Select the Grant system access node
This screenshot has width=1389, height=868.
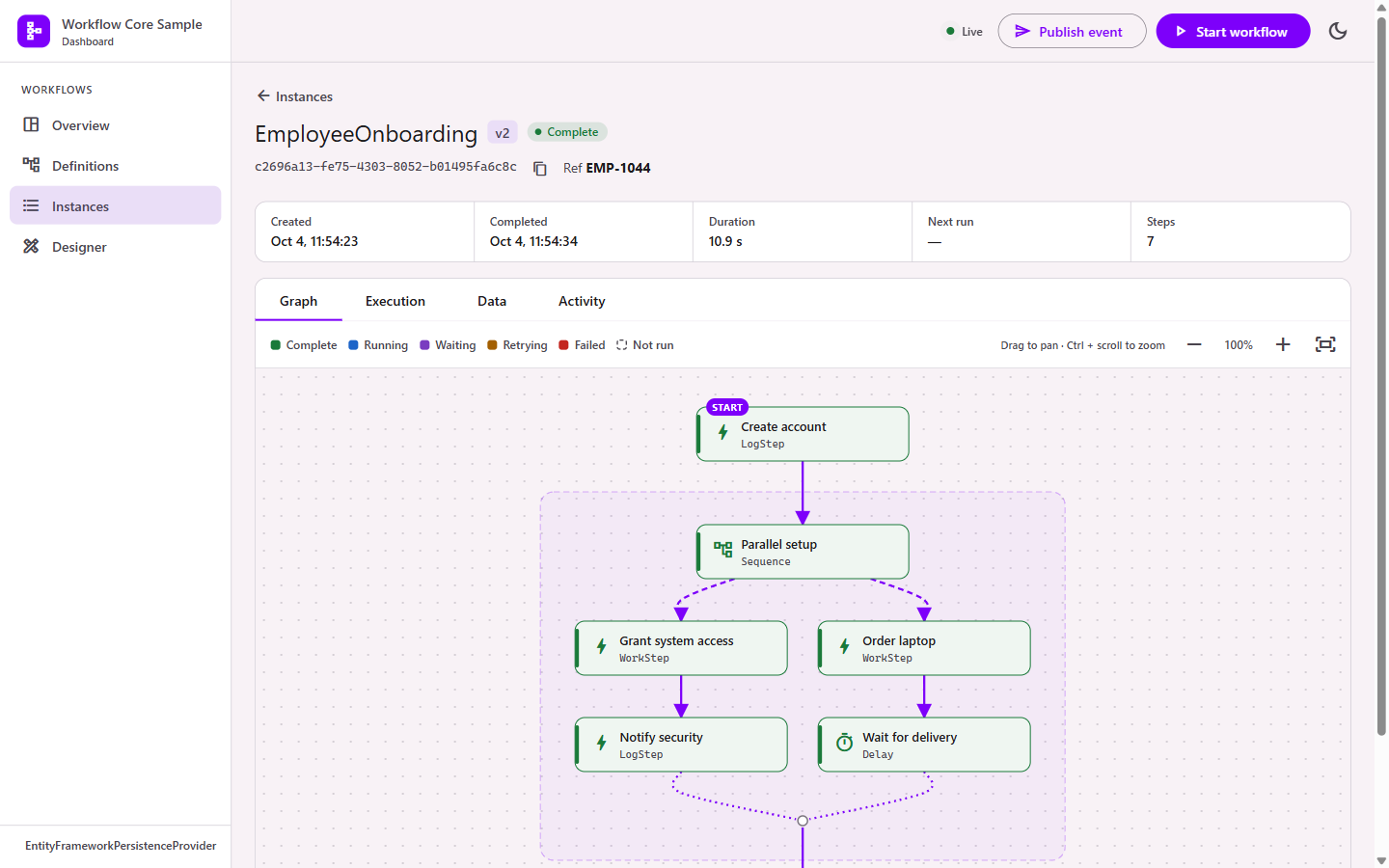pyautogui.click(x=681, y=648)
